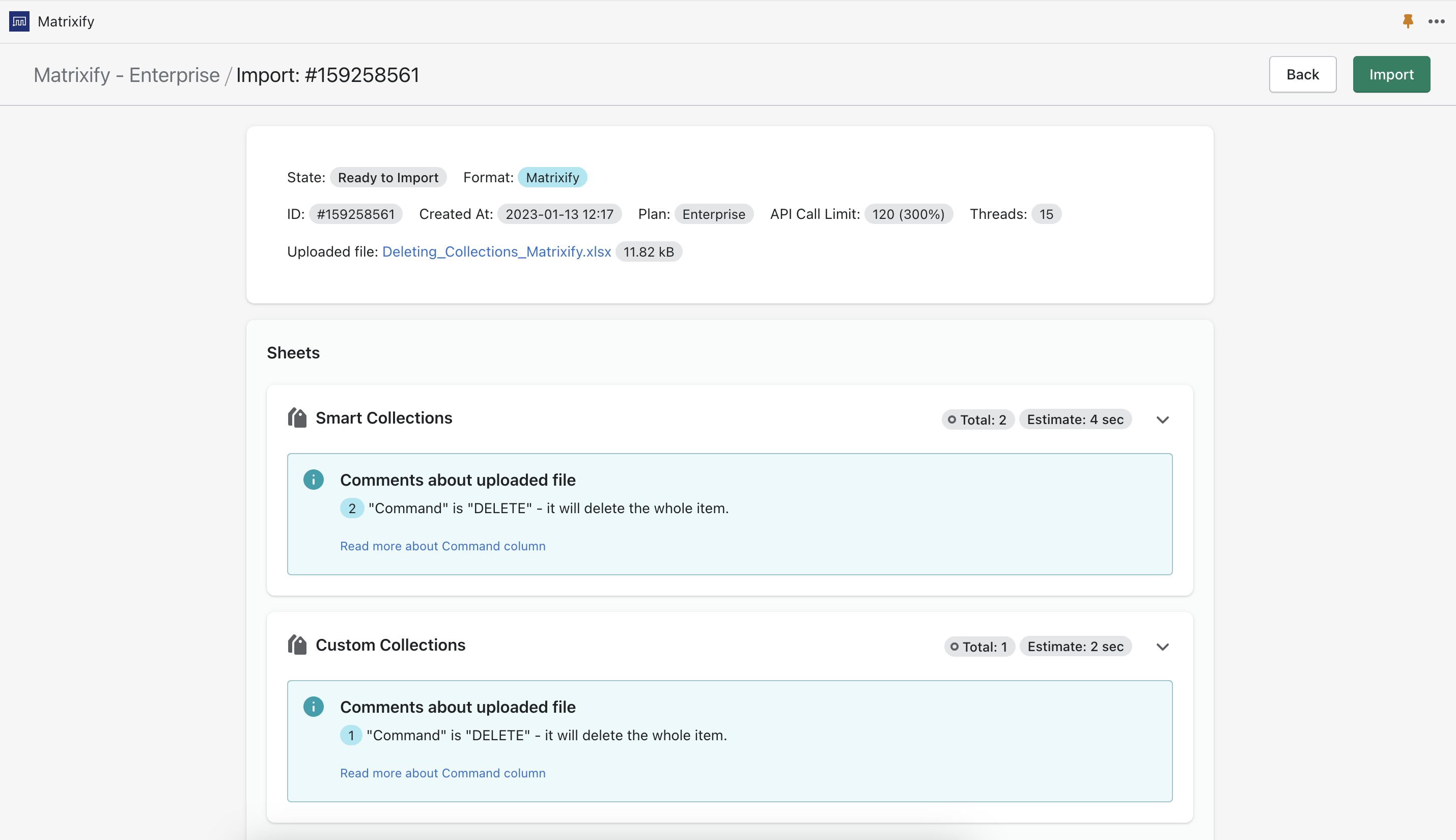This screenshot has width=1456, height=840.
Task: Click the orange pin icon
Action: point(1408,21)
